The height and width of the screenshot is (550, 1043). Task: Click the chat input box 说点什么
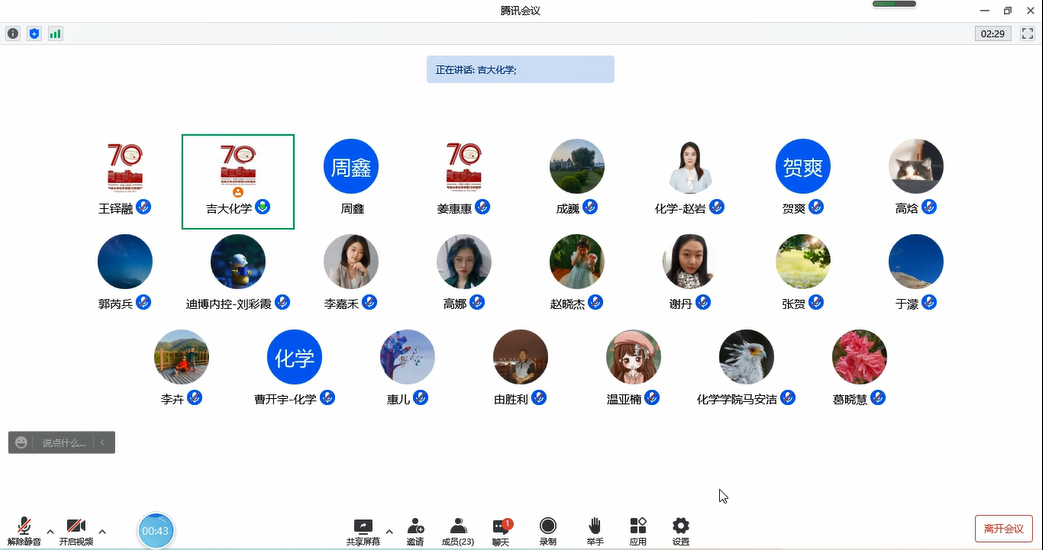click(63, 442)
